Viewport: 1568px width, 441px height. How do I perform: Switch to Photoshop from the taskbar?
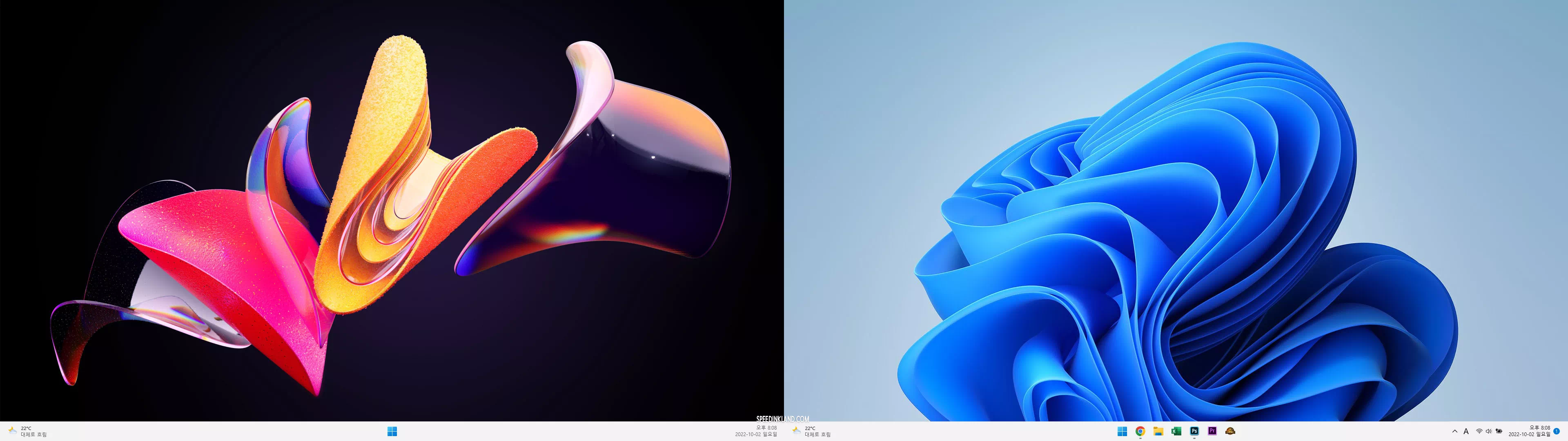(1194, 431)
